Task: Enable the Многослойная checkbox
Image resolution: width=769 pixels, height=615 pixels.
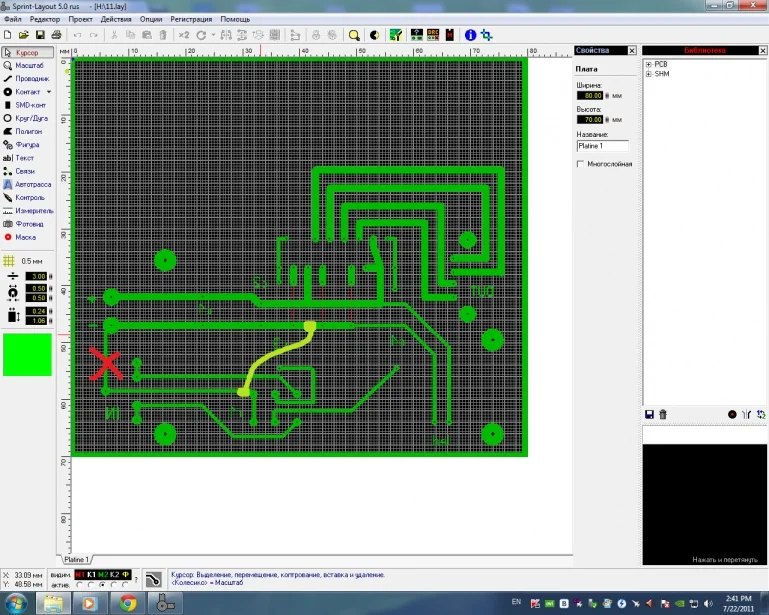Action: click(x=581, y=164)
